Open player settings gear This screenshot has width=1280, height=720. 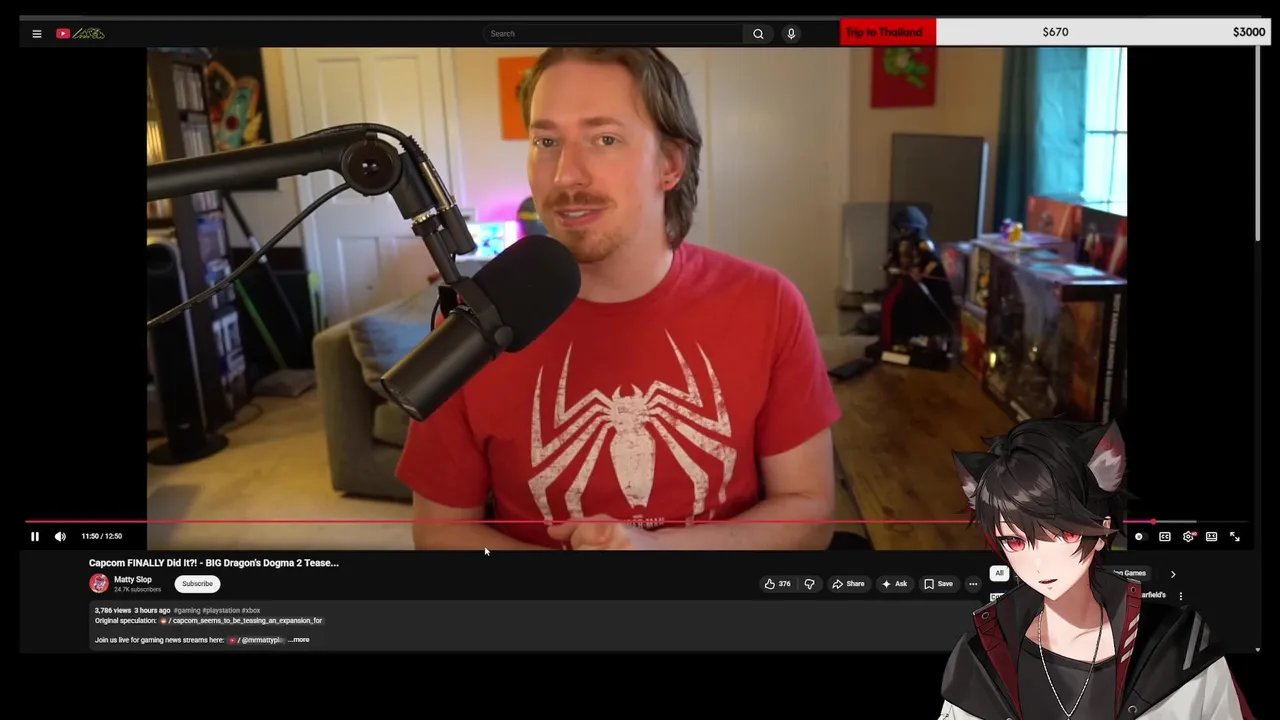[1188, 537]
